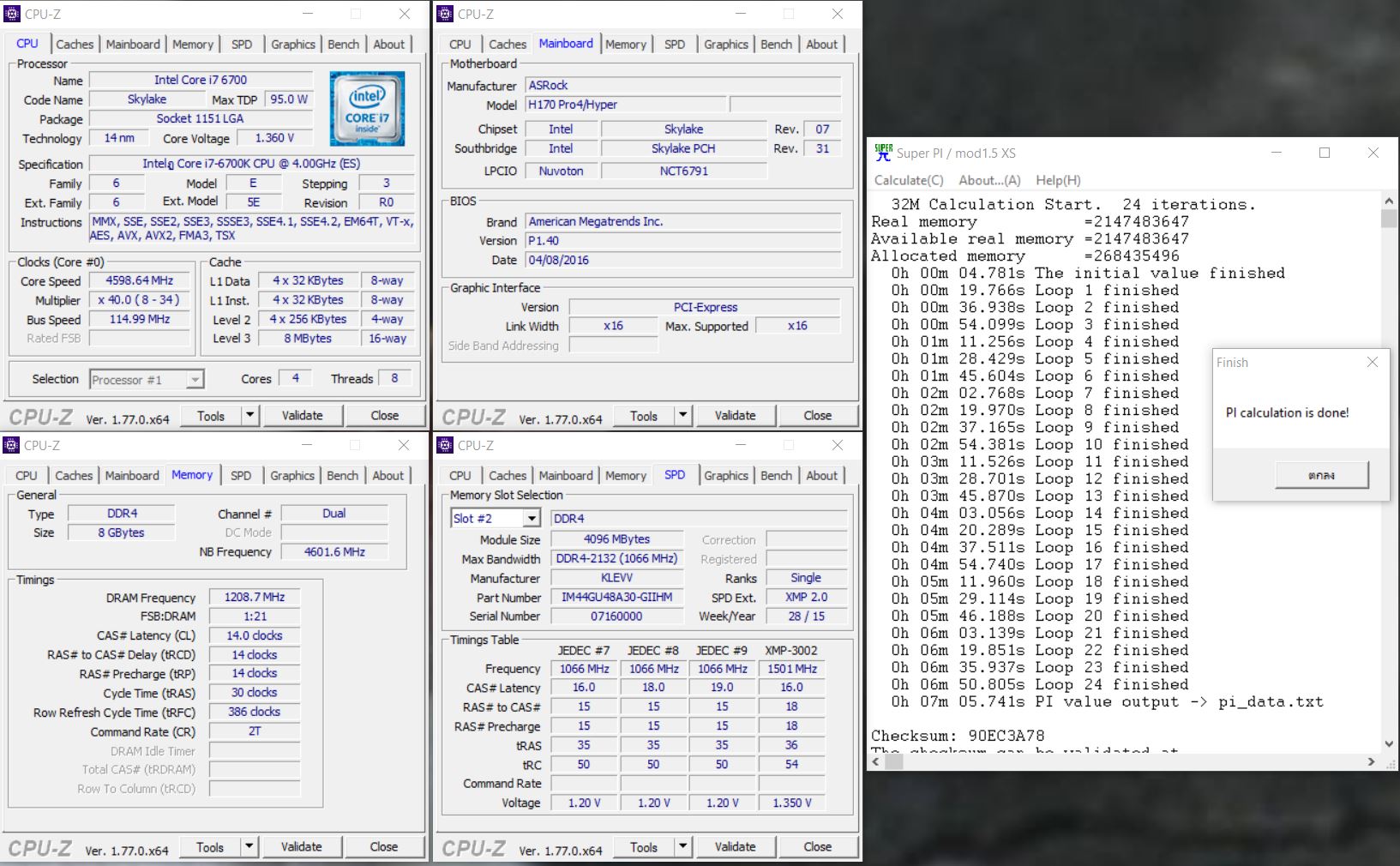The width and height of the screenshot is (1400, 866).
Task: Open SPD tab in Memory CPU-Z window
Action: click(x=241, y=476)
